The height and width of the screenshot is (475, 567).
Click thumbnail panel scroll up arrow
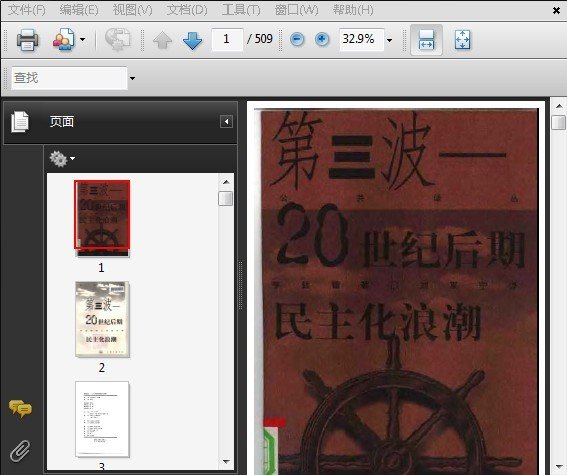pos(226,182)
